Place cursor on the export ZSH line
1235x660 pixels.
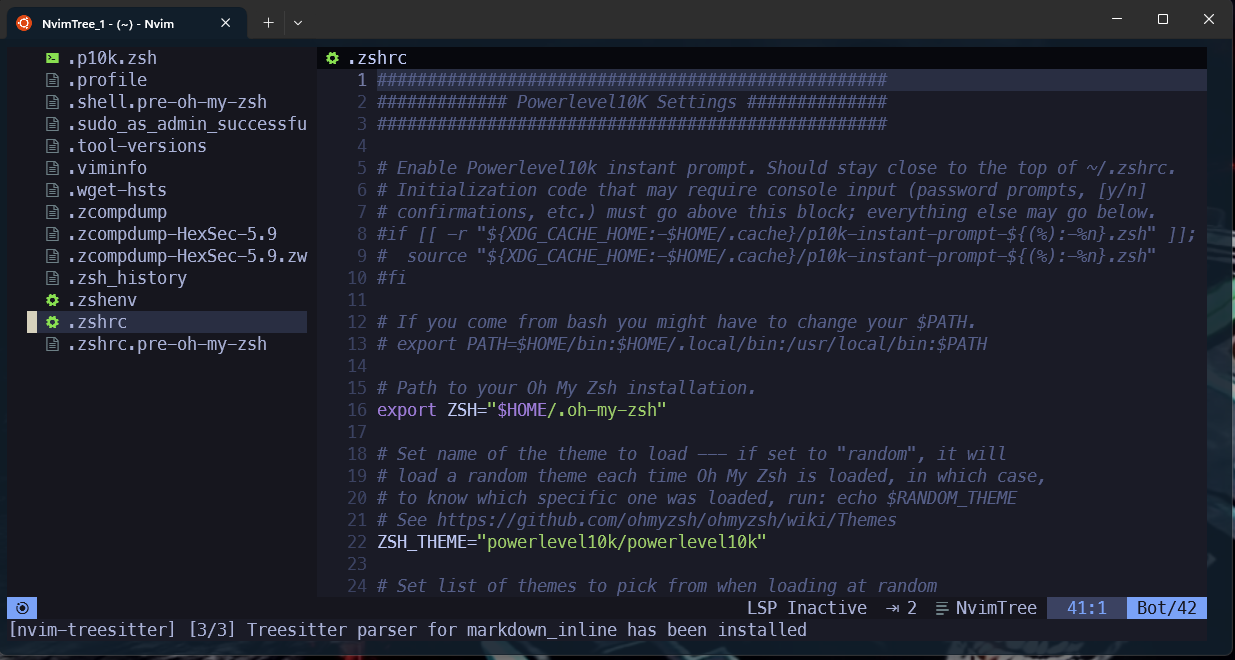coord(522,410)
